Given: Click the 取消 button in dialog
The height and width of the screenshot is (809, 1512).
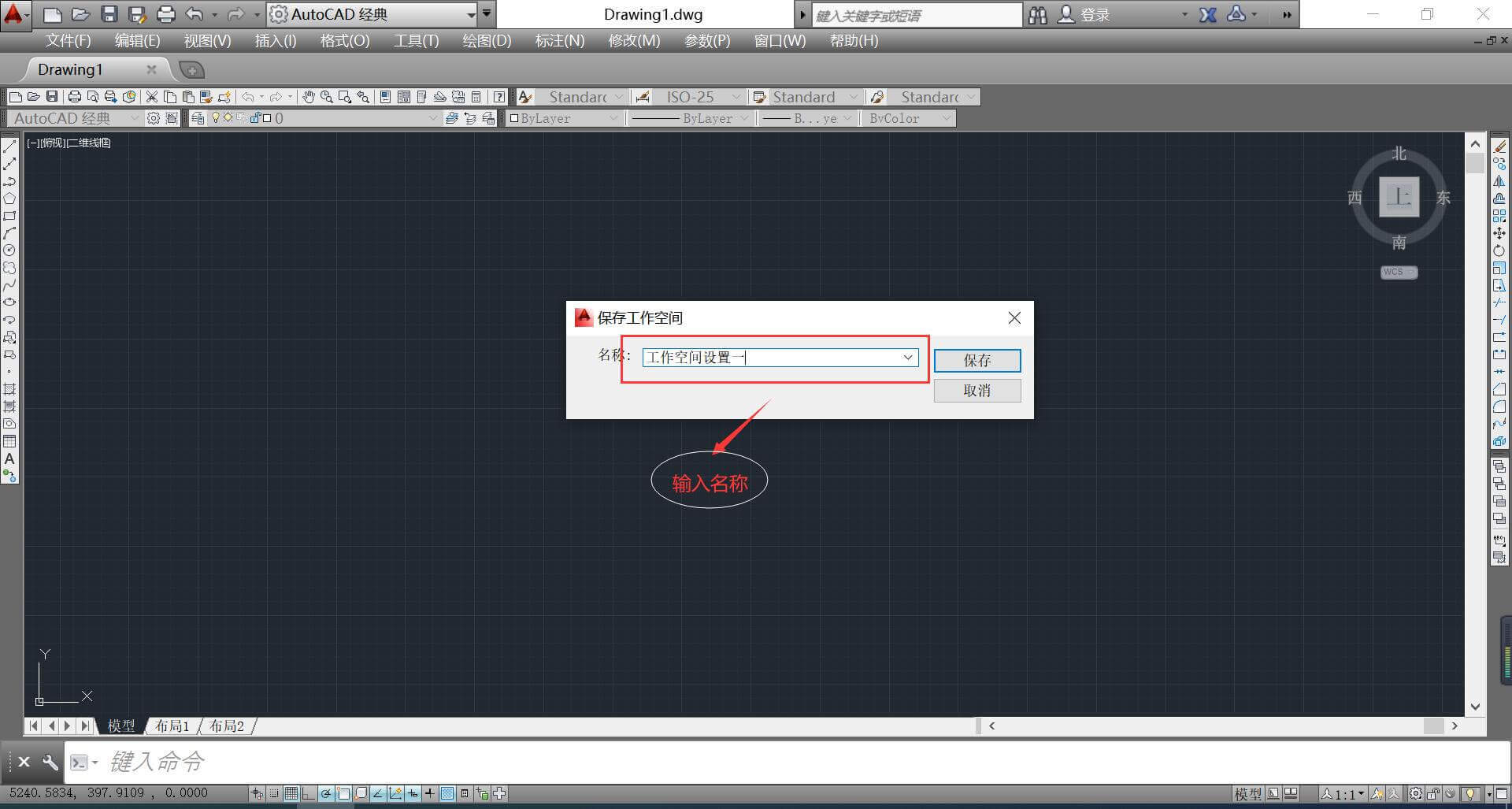Looking at the screenshot, I should 977,391.
